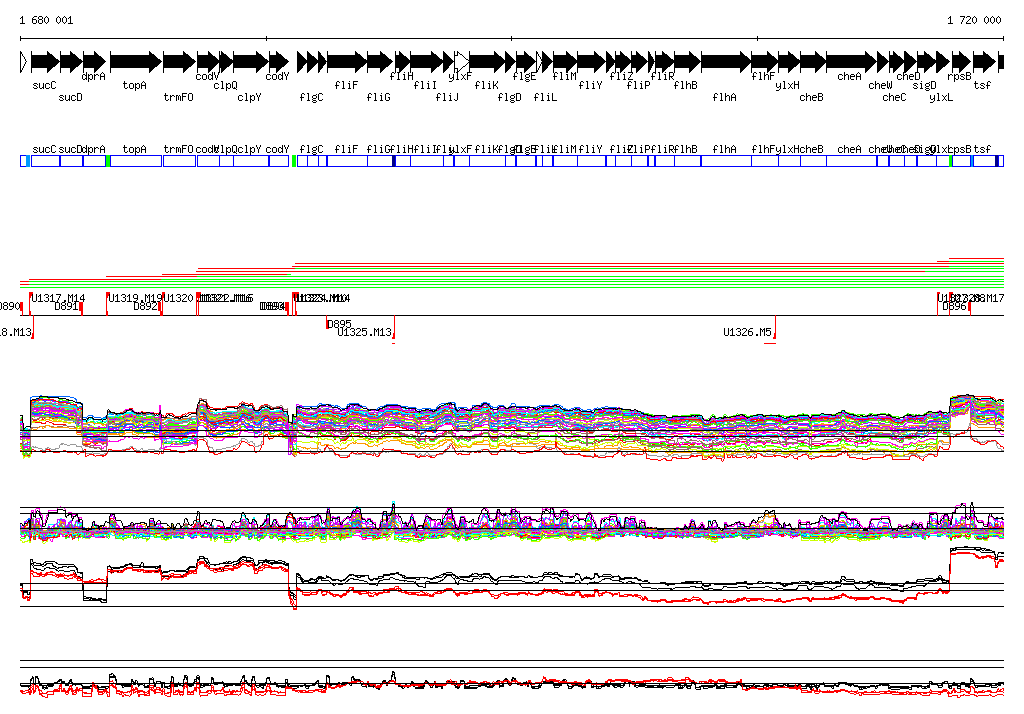The width and height of the screenshot is (1024, 714).
Task: Click the sucD gene arrow
Action: (x=71, y=62)
